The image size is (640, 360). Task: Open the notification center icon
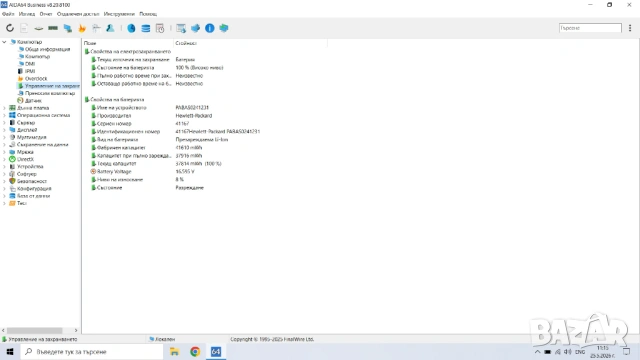point(627,351)
